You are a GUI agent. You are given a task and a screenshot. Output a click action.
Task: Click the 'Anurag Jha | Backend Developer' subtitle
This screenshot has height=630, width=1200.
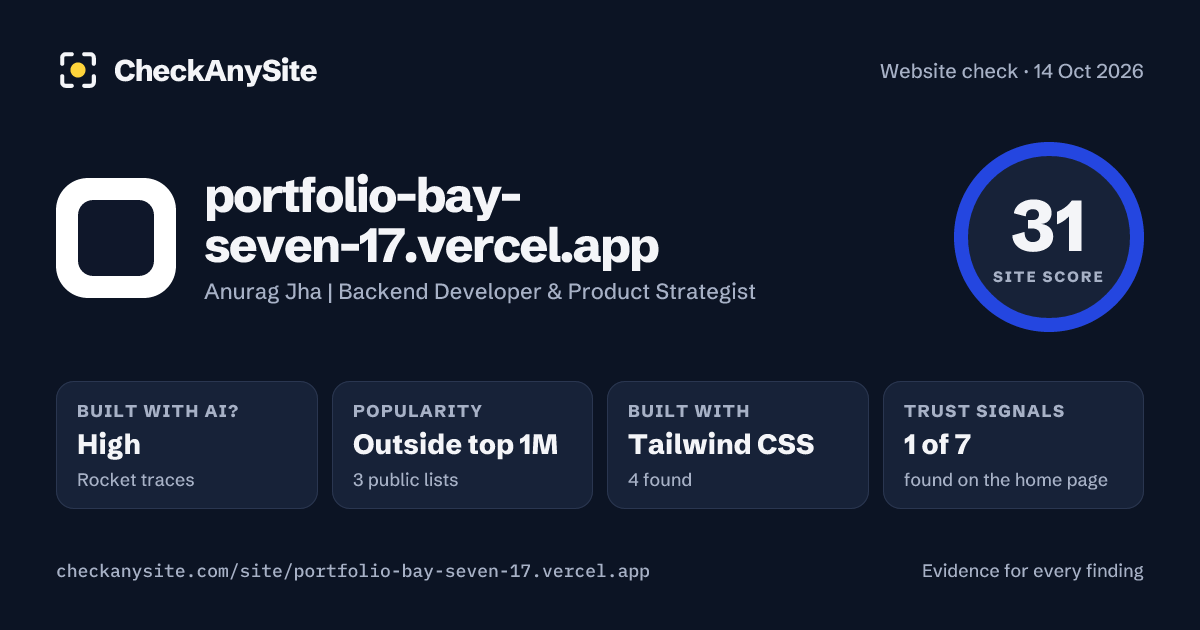[x=480, y=291]
